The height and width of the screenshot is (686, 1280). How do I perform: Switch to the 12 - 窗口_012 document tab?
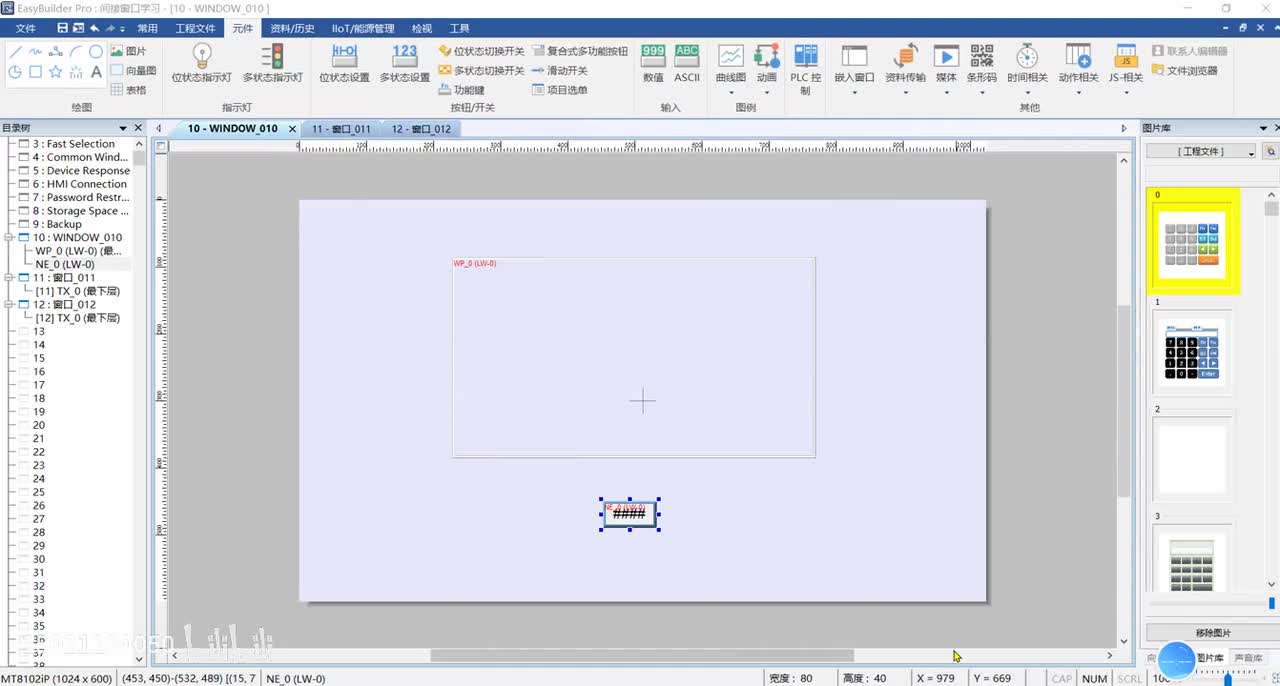(421, 129)
